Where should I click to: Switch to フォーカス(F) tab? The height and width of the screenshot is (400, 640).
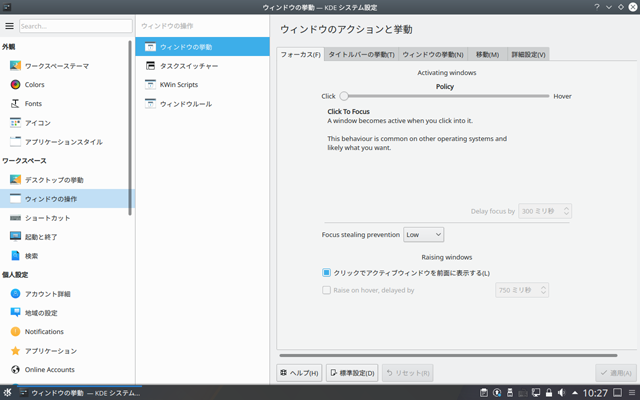point(300,54)
